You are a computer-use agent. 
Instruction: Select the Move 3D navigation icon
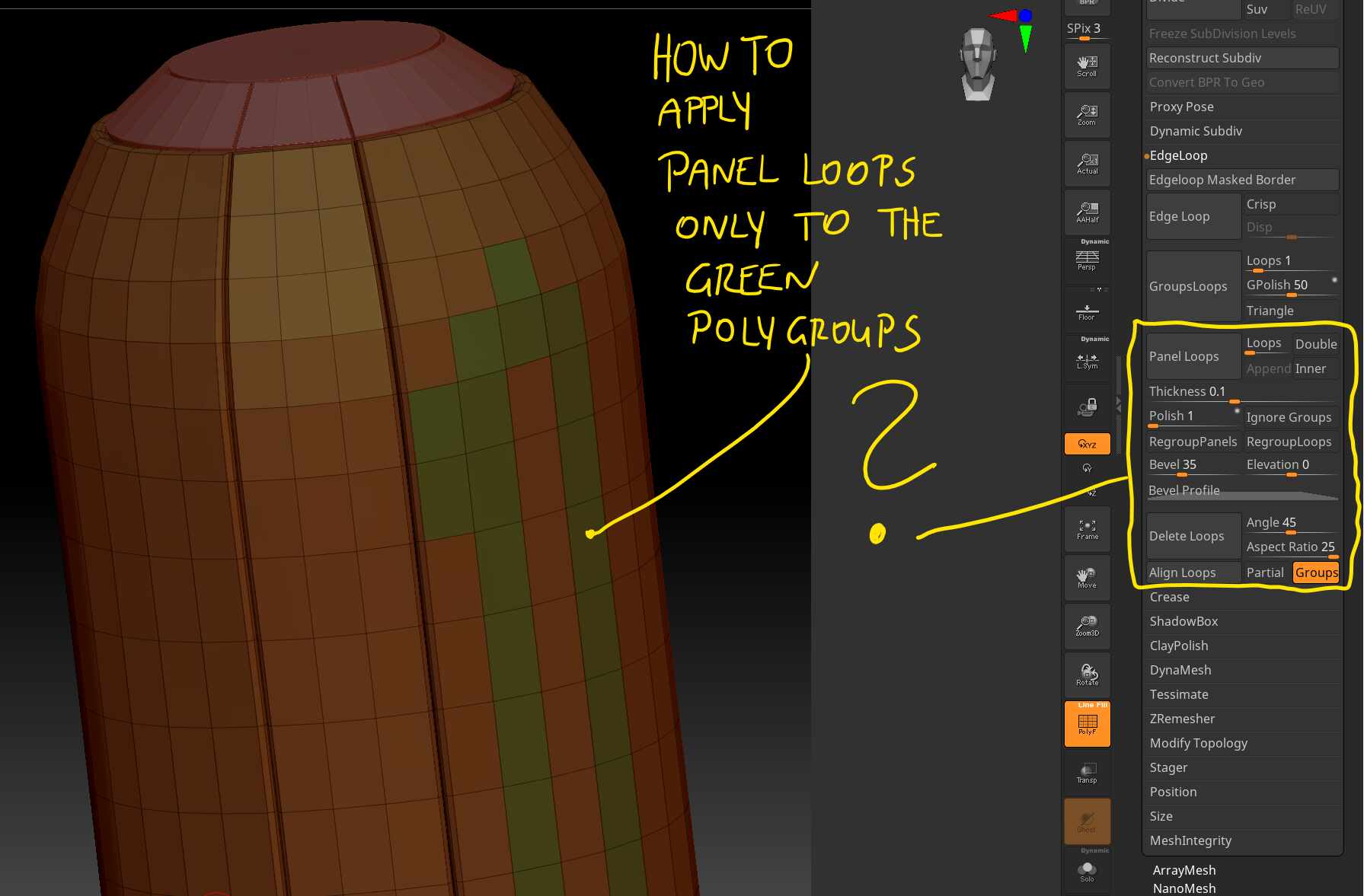pos(1087,577)
